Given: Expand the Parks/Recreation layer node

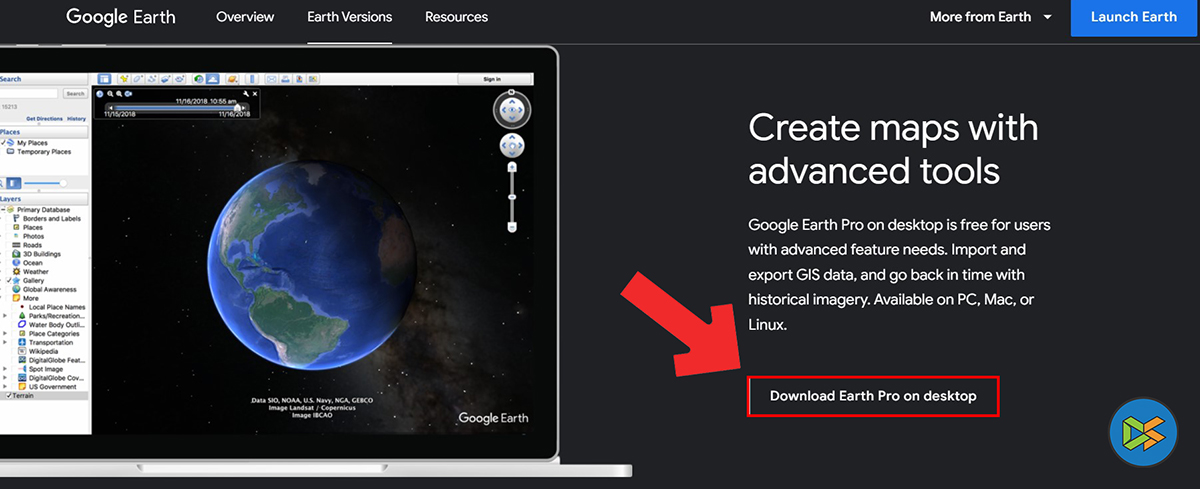Looking at the screenshot, I should pyautogui.click(x=5, y=316).
